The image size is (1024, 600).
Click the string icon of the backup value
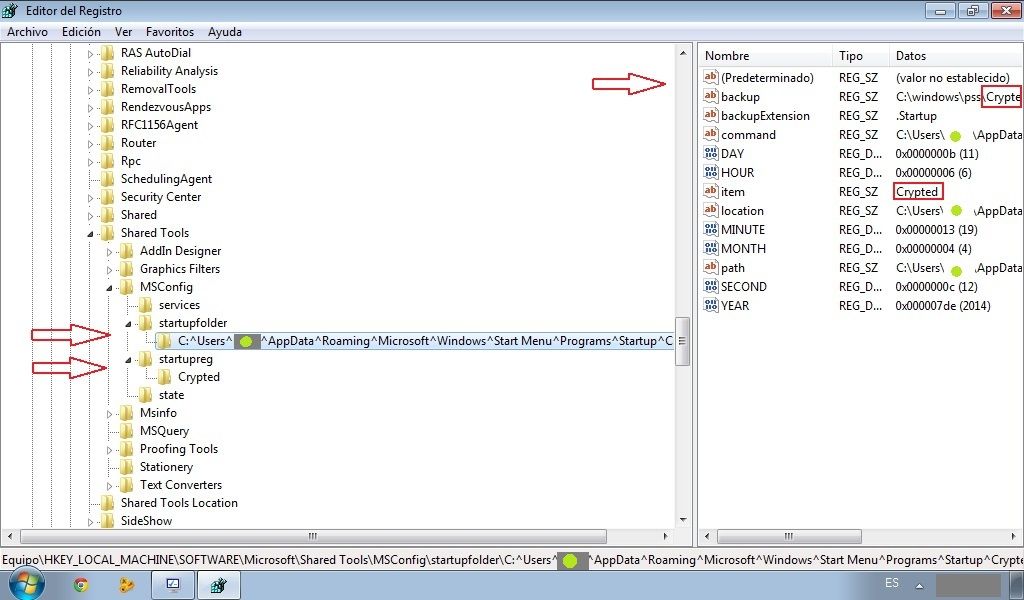[x=711, y=96]
